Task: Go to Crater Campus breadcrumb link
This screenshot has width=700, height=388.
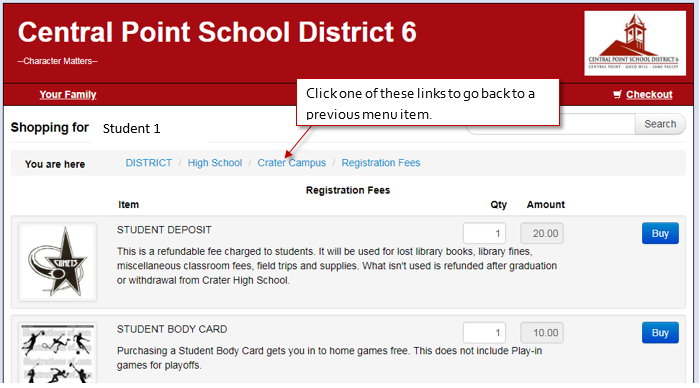Action: 292,163
